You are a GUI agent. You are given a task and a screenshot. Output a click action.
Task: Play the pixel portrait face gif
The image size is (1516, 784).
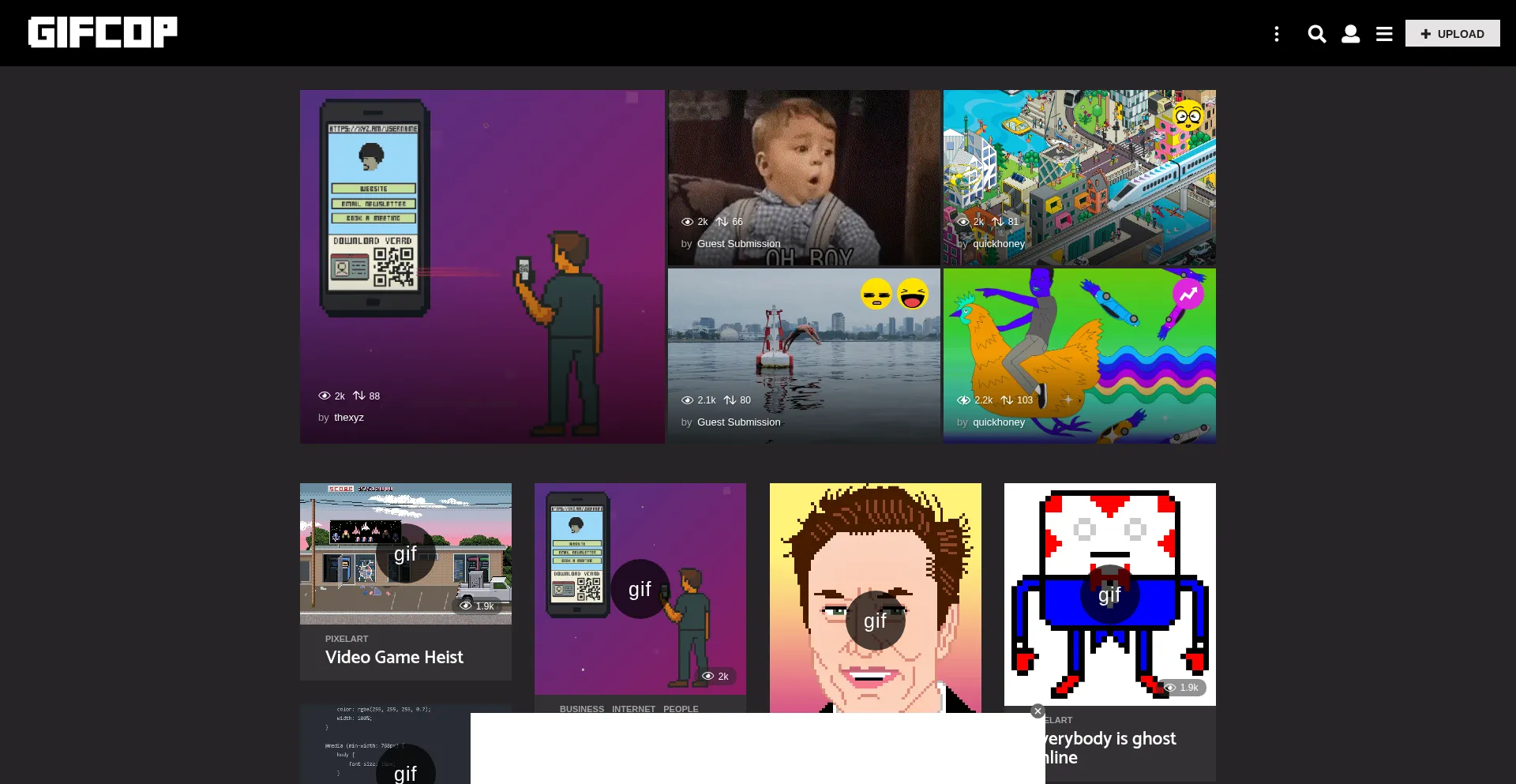tap(875, 621)
